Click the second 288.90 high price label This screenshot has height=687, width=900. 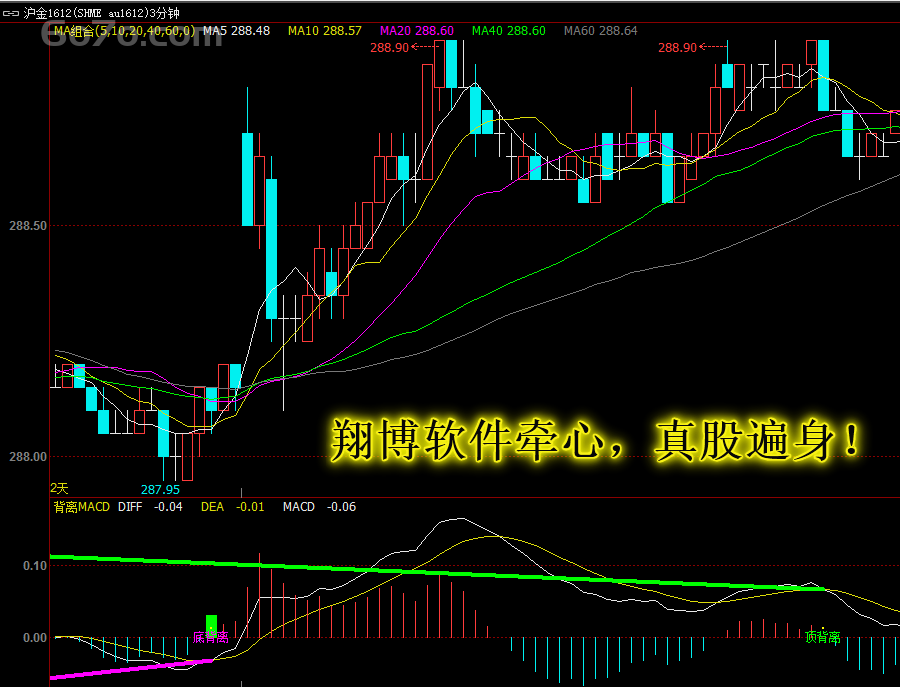click(677, 48)
